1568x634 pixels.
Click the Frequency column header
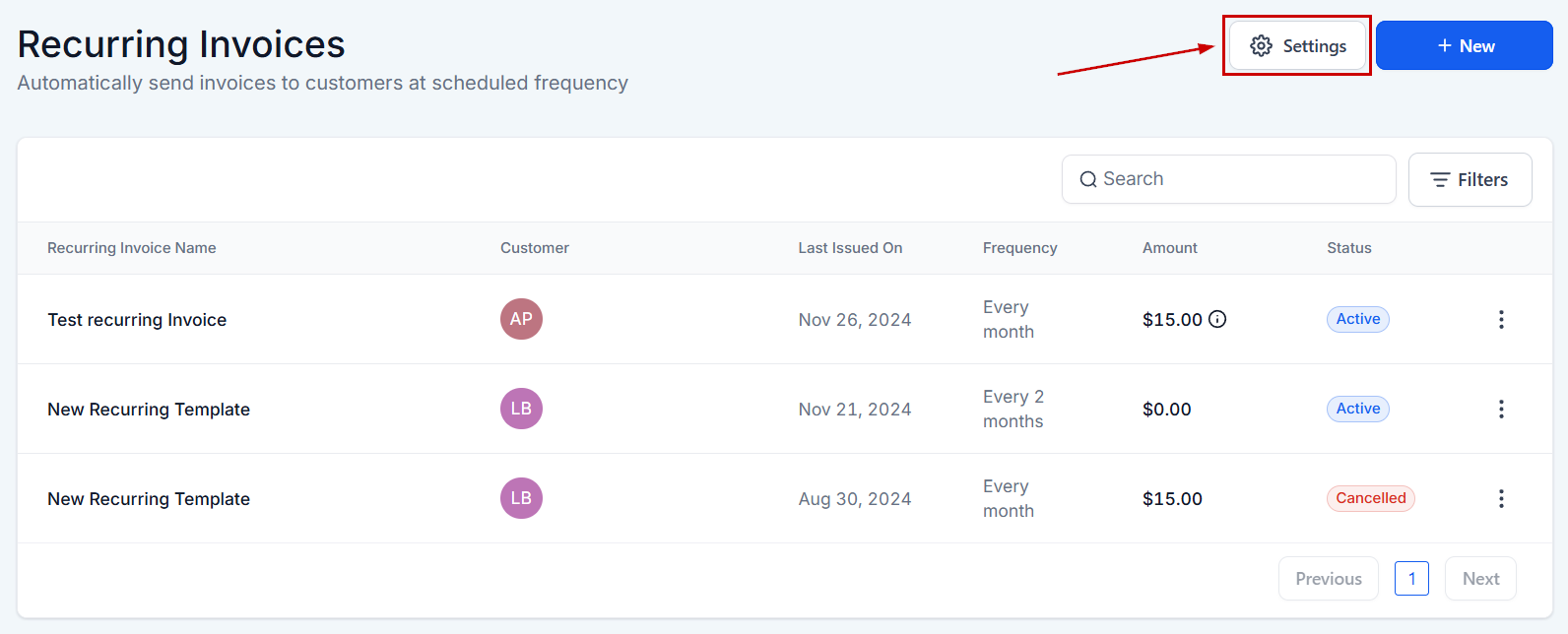point(1019,248)
